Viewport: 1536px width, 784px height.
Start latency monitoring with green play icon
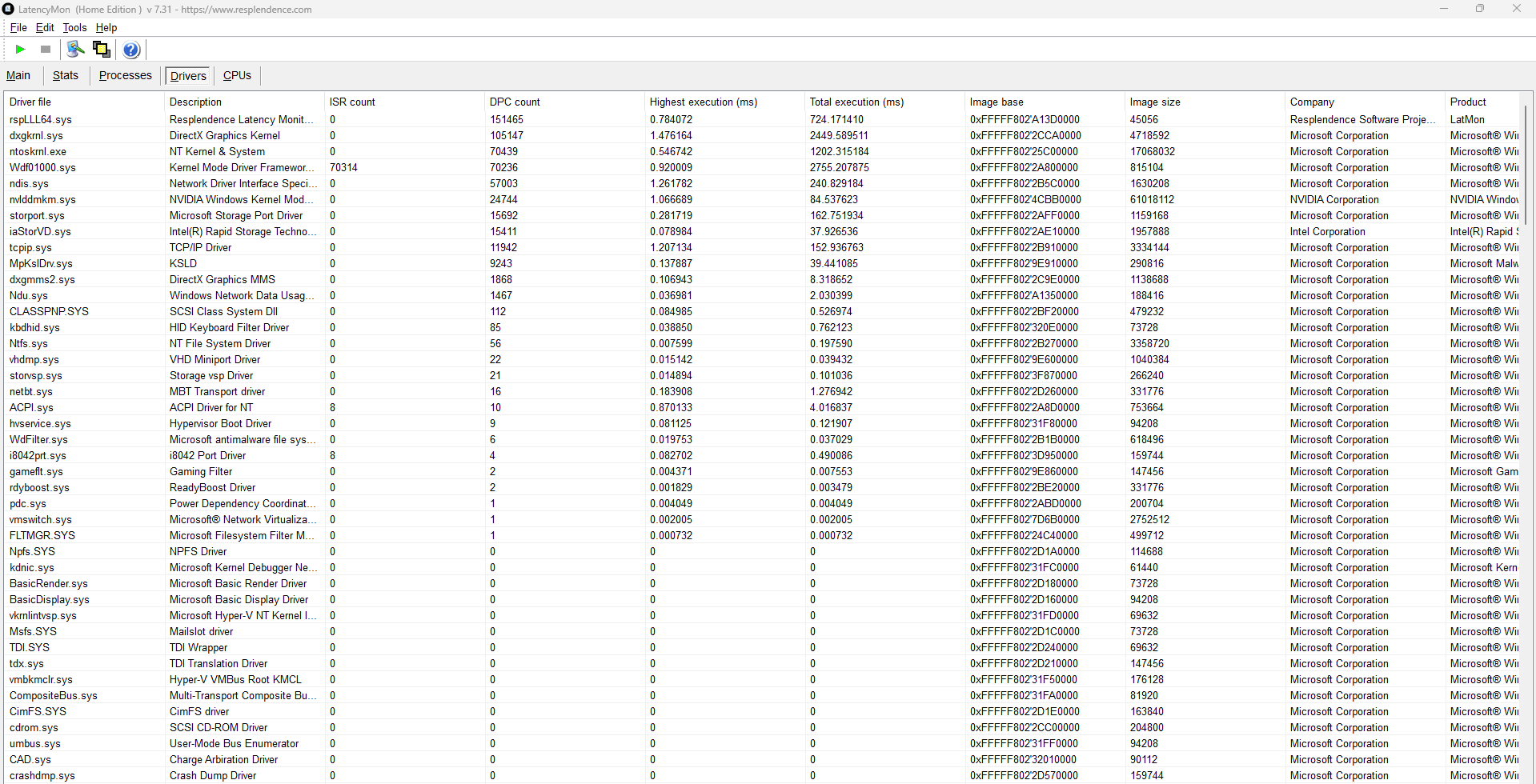21,50
